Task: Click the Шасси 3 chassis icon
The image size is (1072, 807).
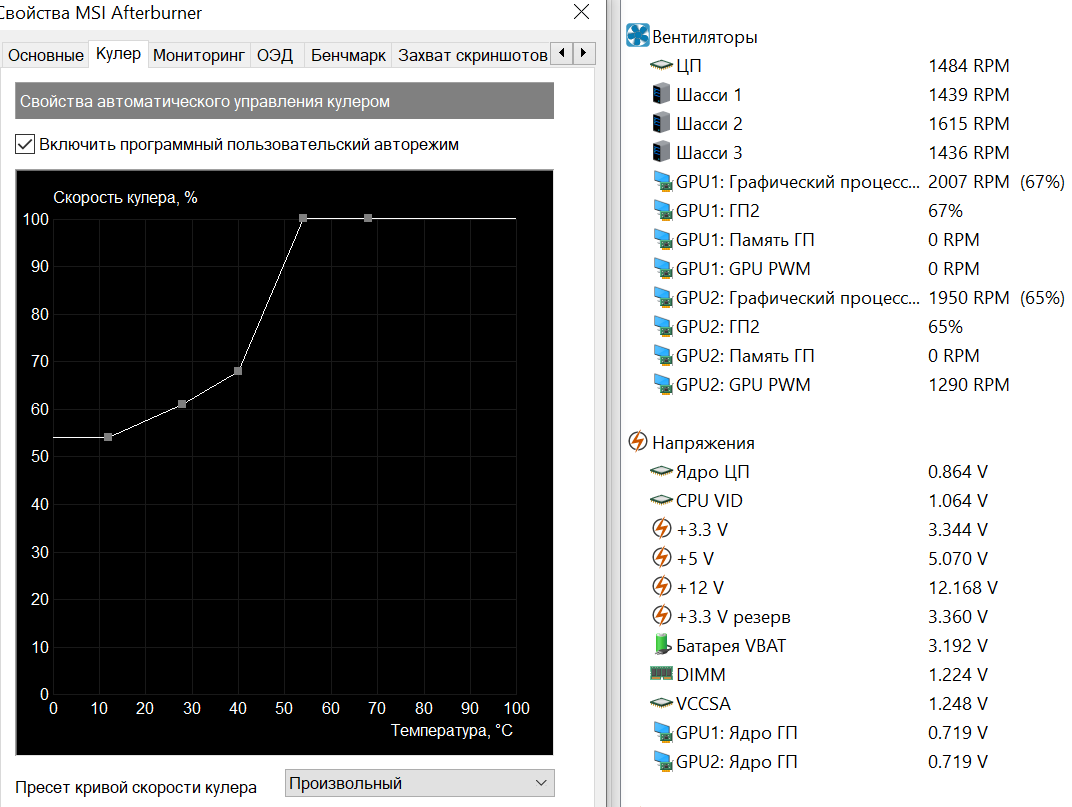Action: point(661,152)
